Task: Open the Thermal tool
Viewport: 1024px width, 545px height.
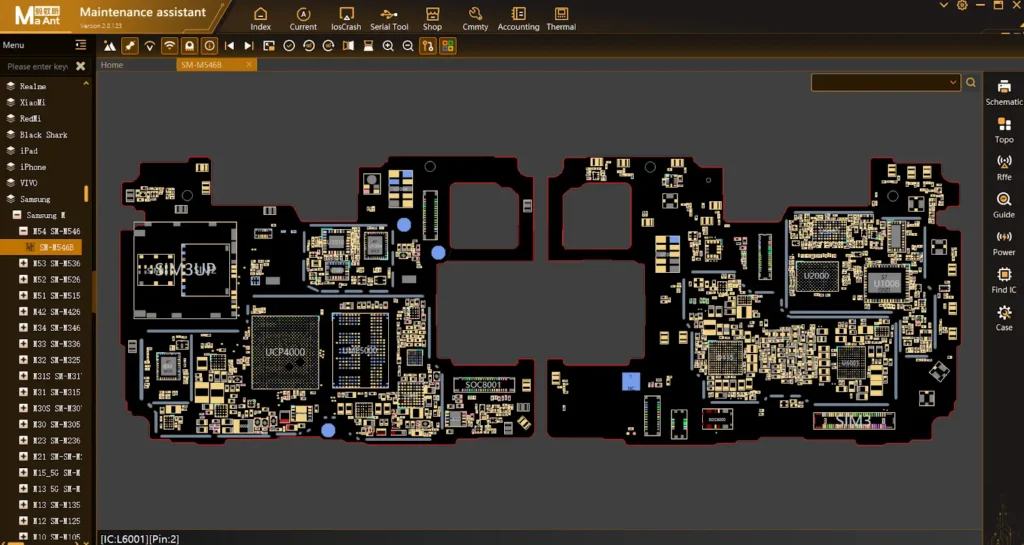Action: click(x=561, y=18)
